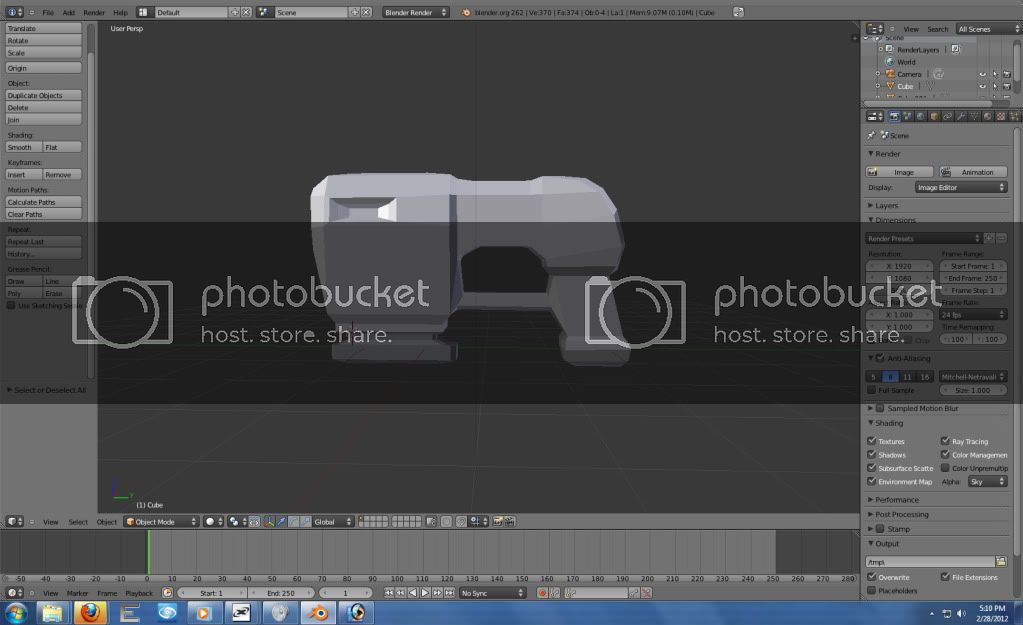Open the Render menu in the top bar
The width and height of the screenshot is (1023, 625).
pos(94,12)
